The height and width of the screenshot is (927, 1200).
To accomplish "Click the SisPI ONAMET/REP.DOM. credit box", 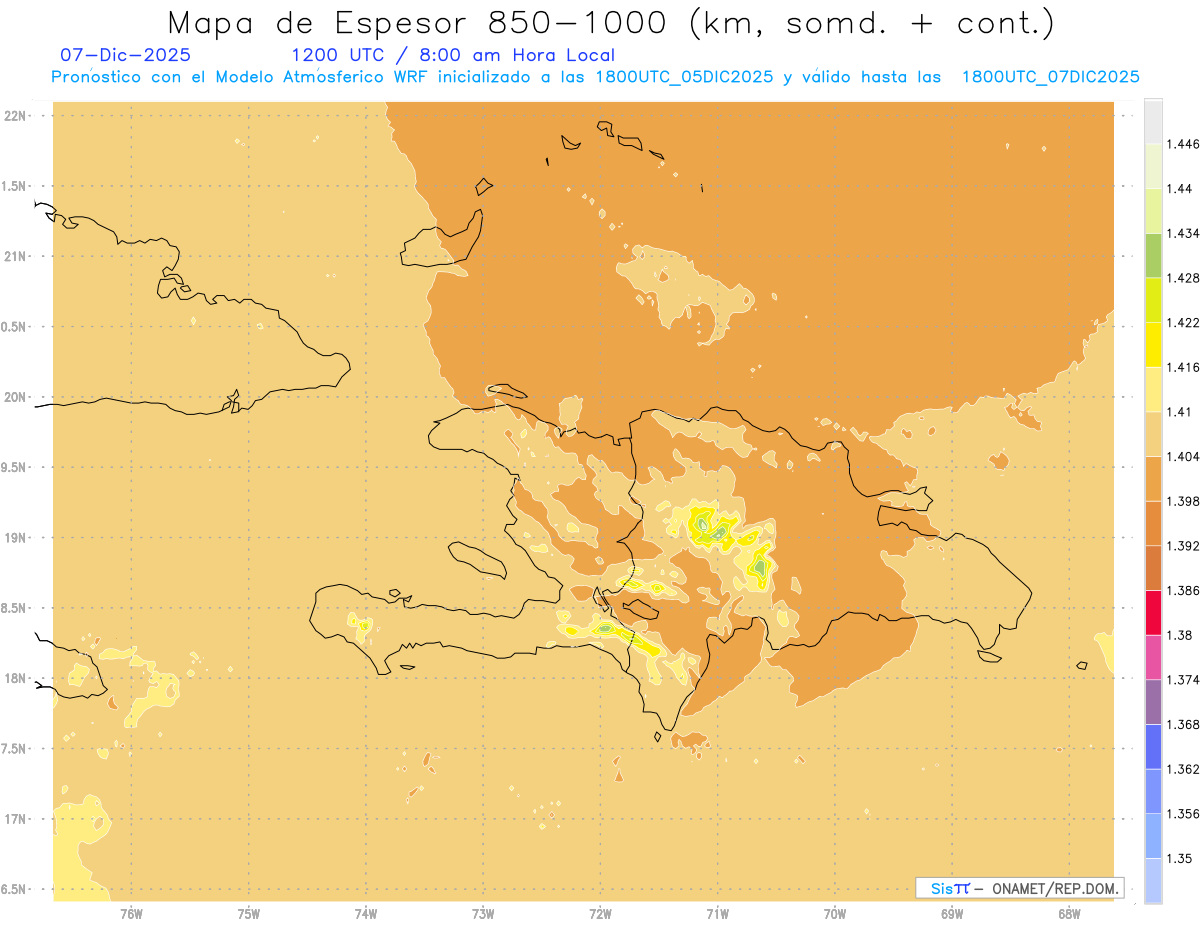I will tap(1019, 888).
